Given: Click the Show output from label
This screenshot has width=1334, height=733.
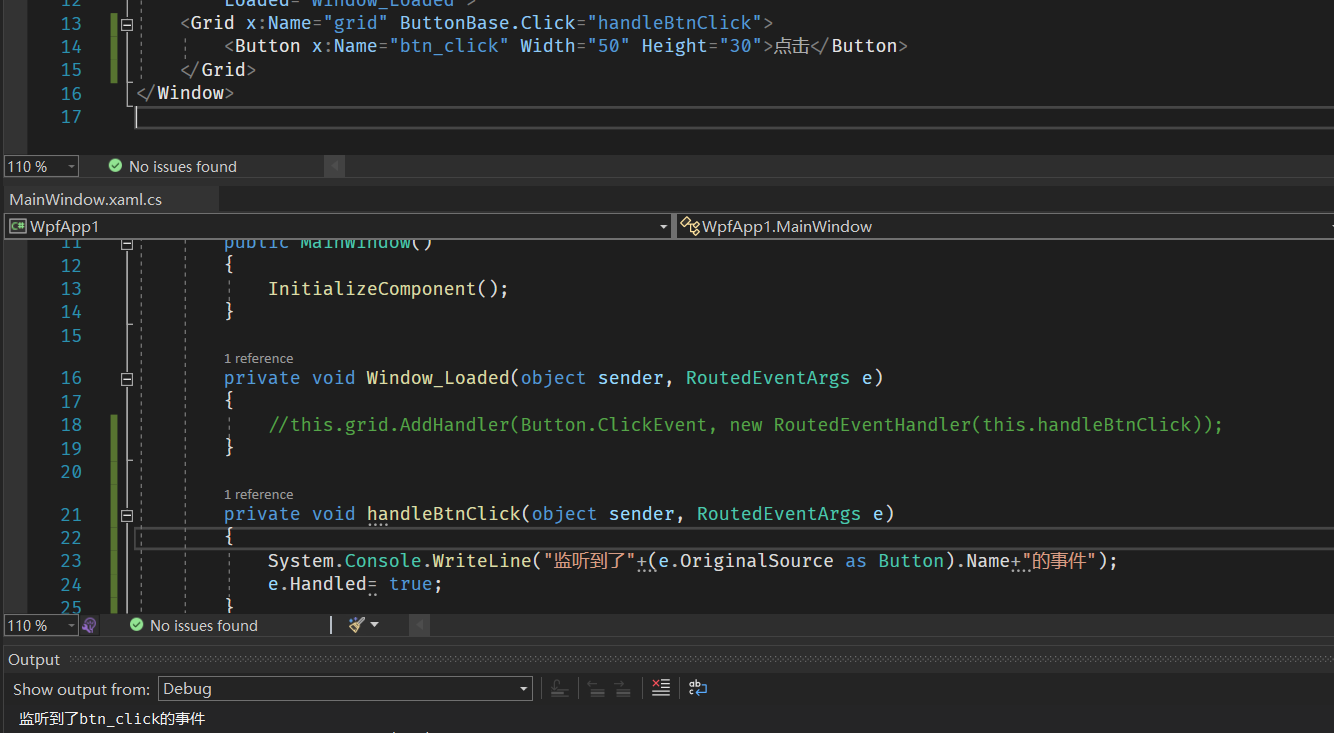Looking at the screenshot, I should pos(82,689).
